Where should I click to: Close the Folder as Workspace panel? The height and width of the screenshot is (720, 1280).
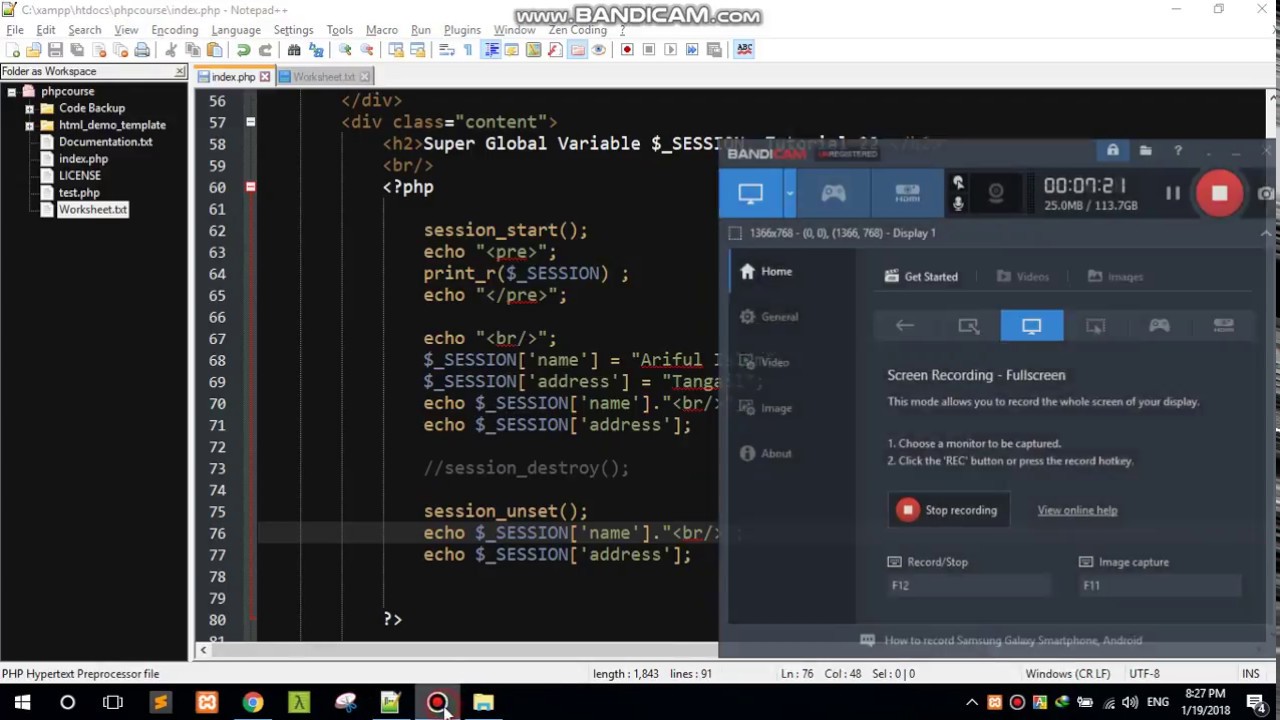click(x=180, y=72)
